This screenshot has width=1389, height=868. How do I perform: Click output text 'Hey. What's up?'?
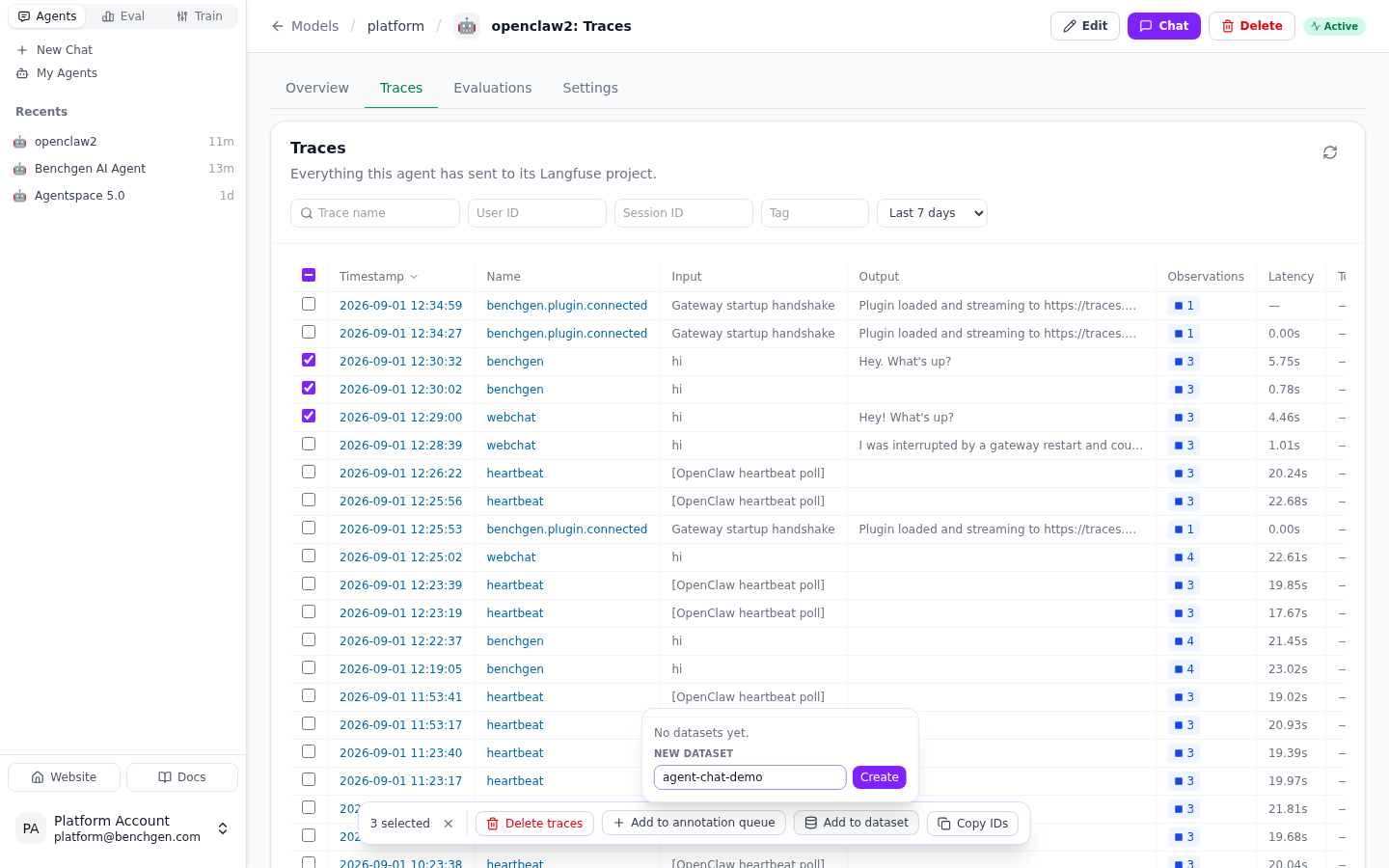click(x=905, y=362)
